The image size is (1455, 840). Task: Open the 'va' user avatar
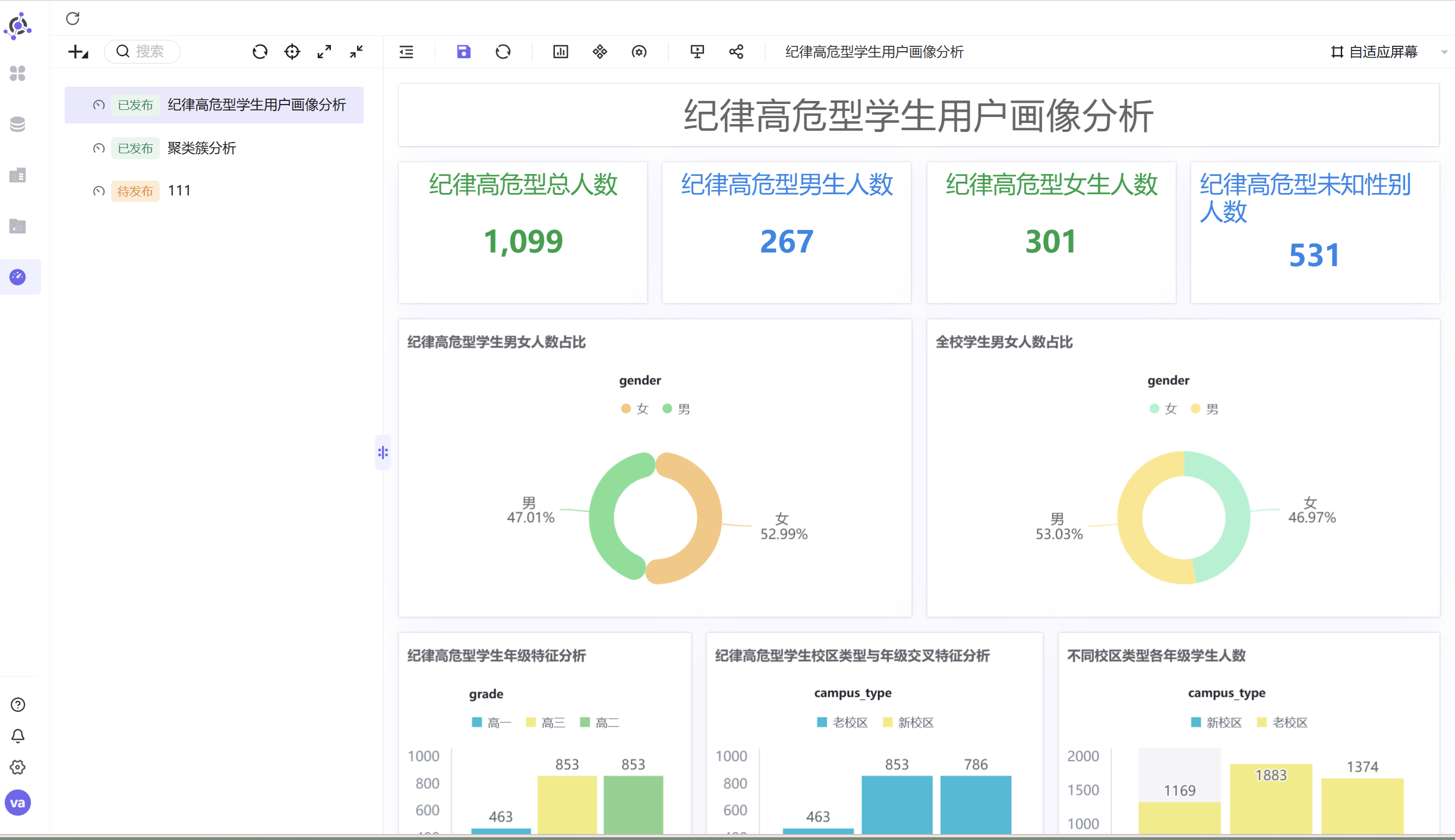[18, 803]
